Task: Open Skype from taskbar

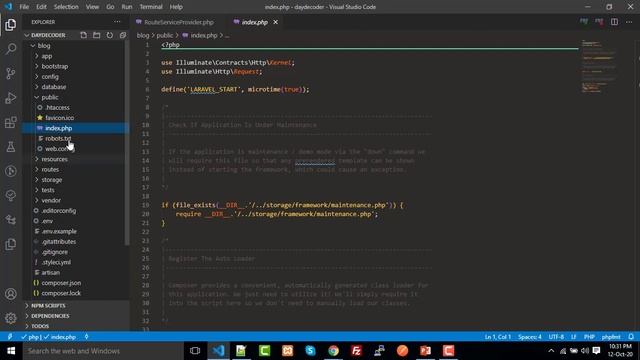Action: (310, 351)
